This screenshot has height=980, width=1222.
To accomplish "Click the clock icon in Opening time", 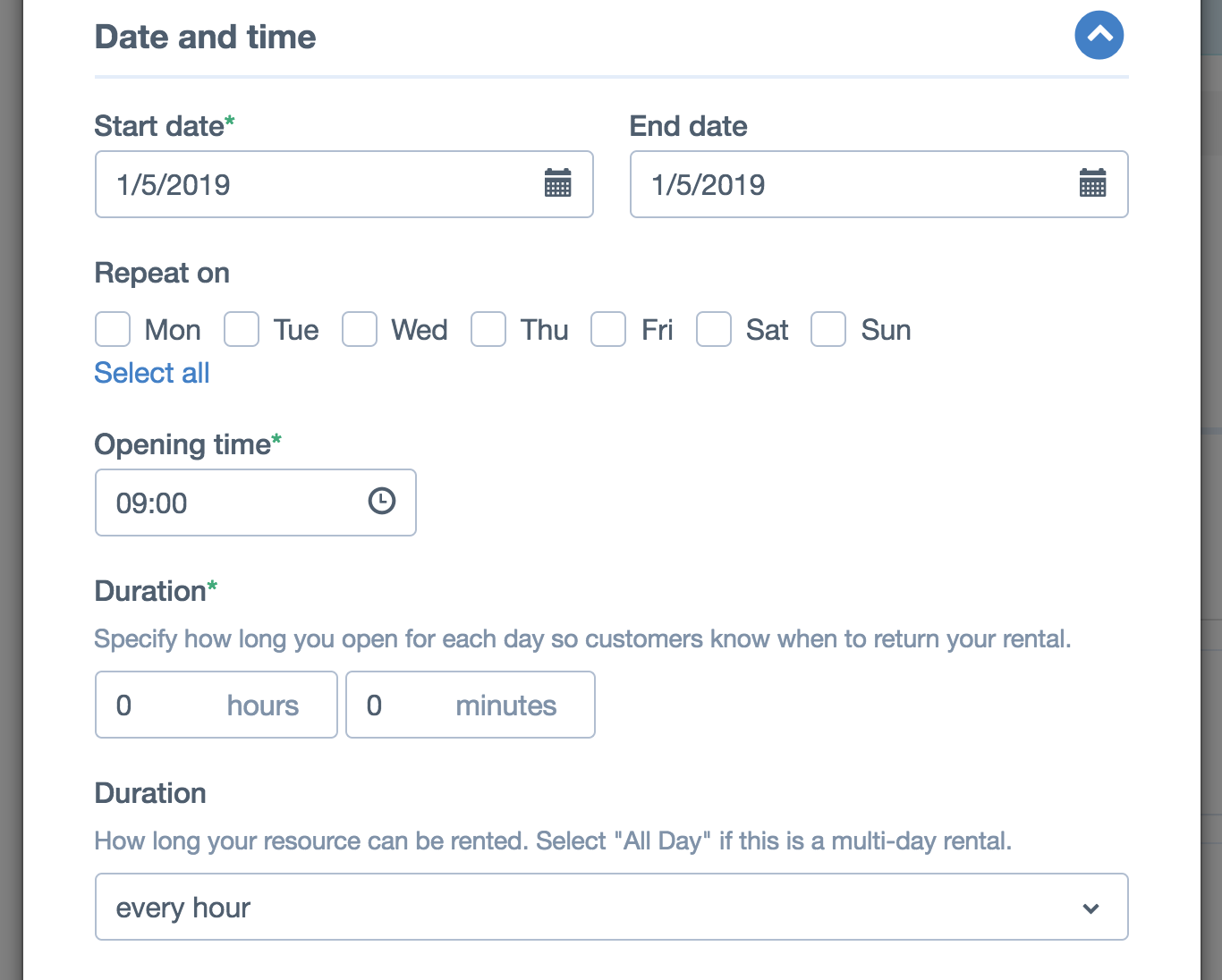I will [382, 501].
